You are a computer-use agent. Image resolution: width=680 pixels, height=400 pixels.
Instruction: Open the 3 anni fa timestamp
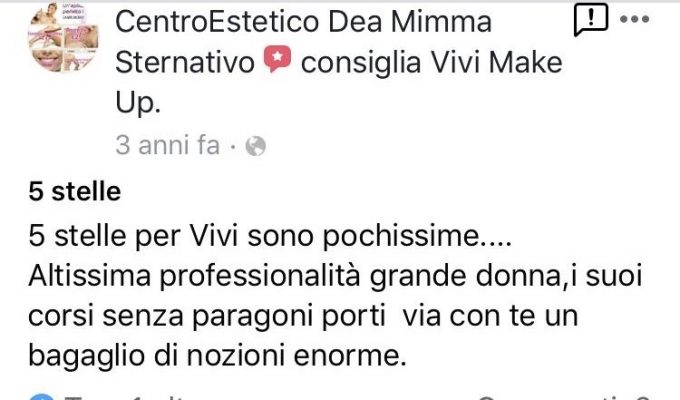tap(167, 145)
